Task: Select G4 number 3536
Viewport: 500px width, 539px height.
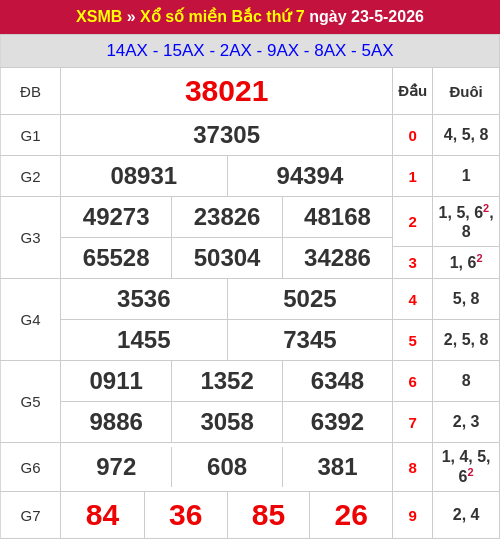Action: click(144, 299)
